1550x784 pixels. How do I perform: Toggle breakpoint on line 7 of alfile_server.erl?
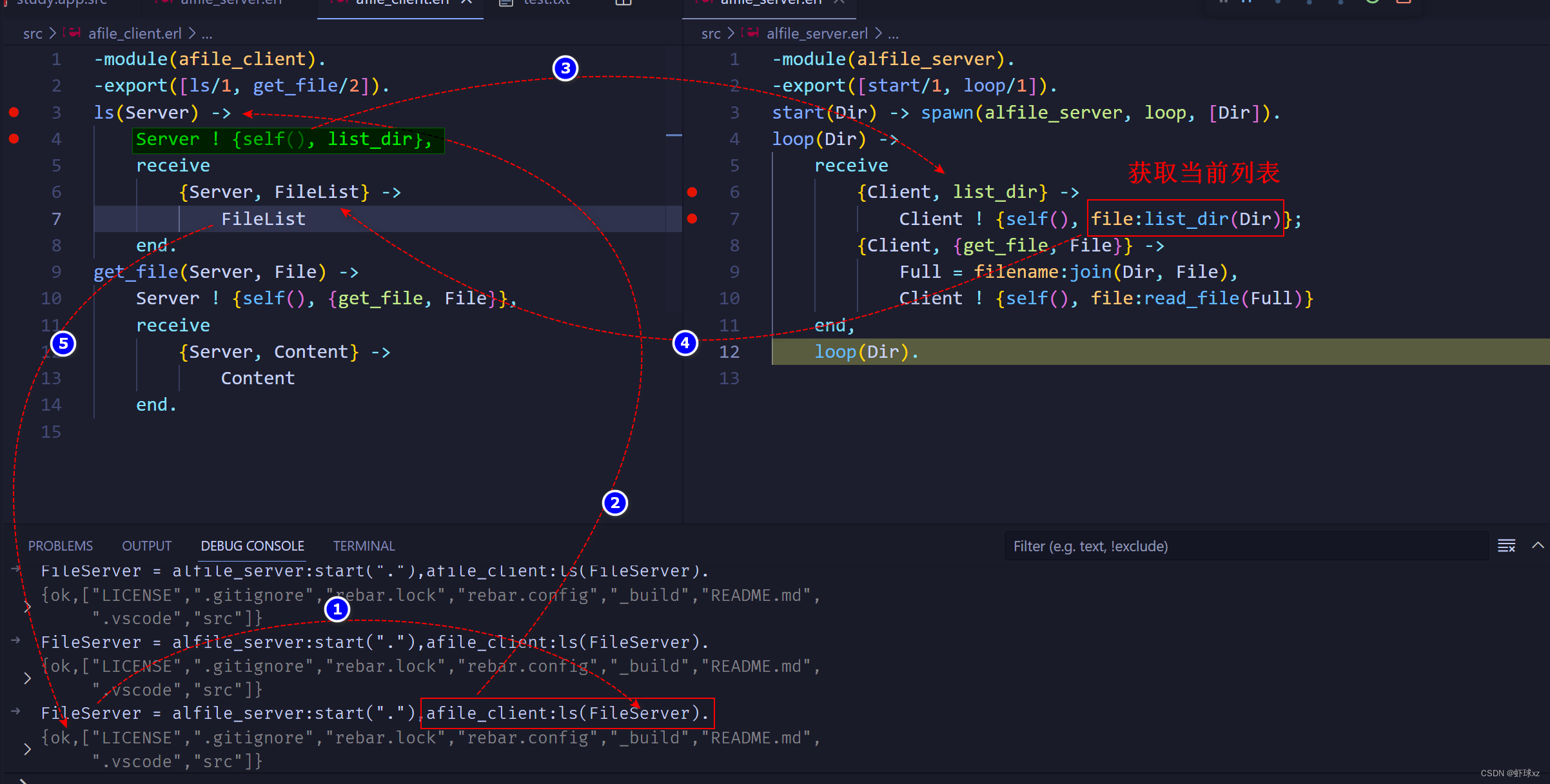[692, 219]
